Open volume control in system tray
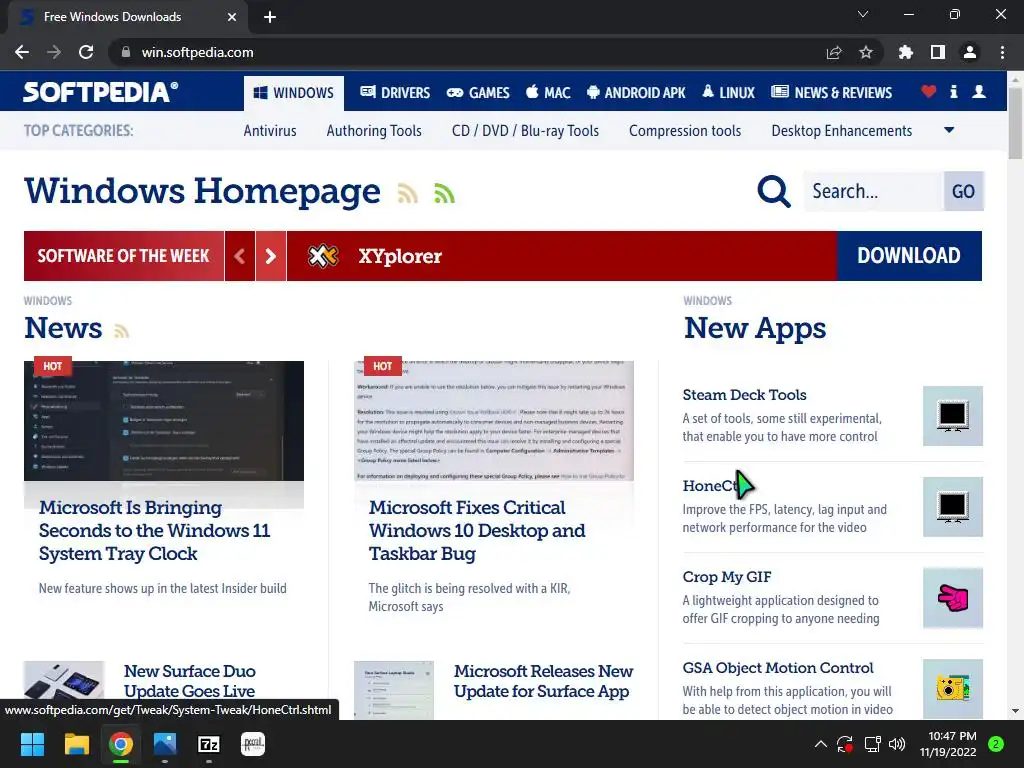Image resolution: width=1024 pixels, height=768 pixels. 897,744
